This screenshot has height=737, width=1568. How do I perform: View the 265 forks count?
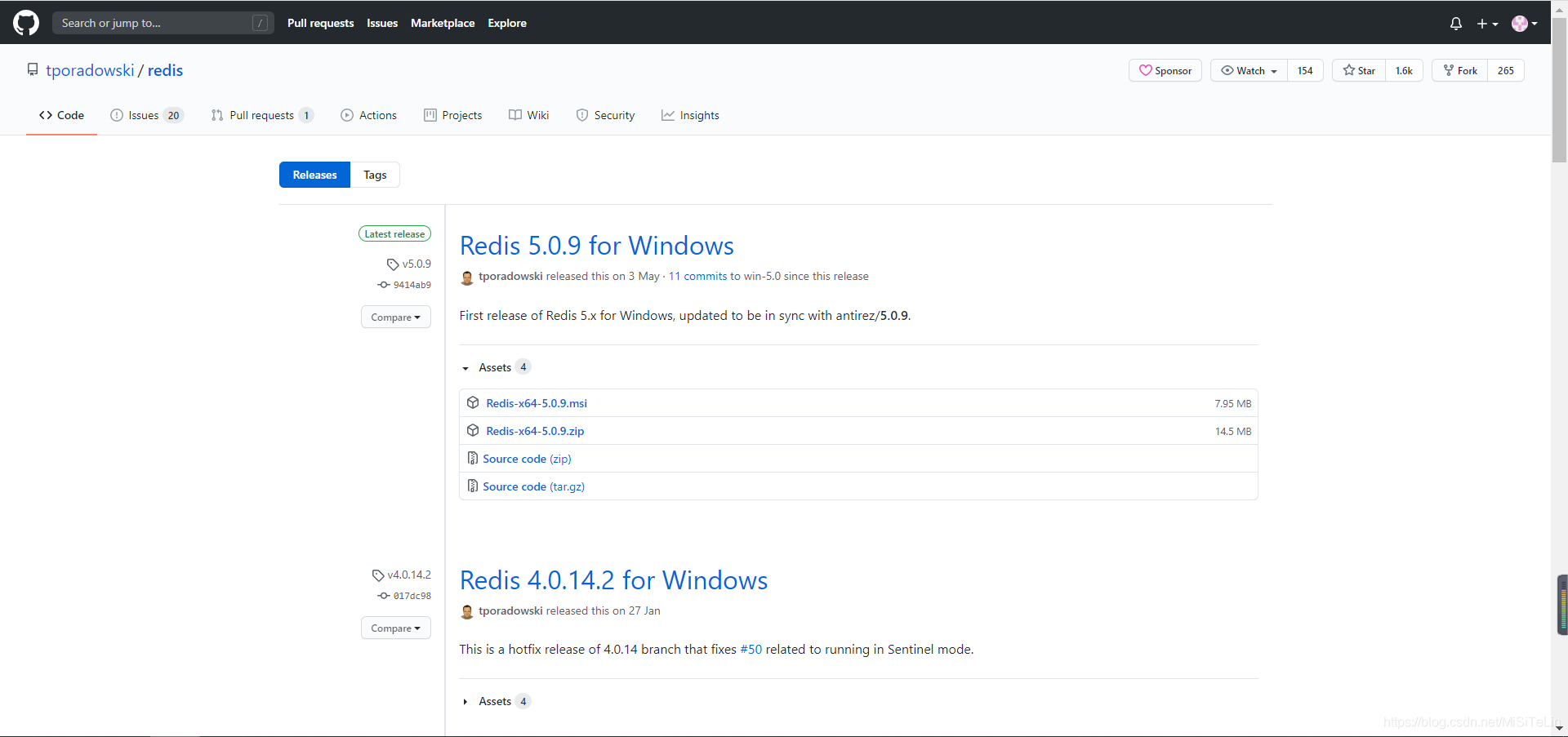point(1506,71)
